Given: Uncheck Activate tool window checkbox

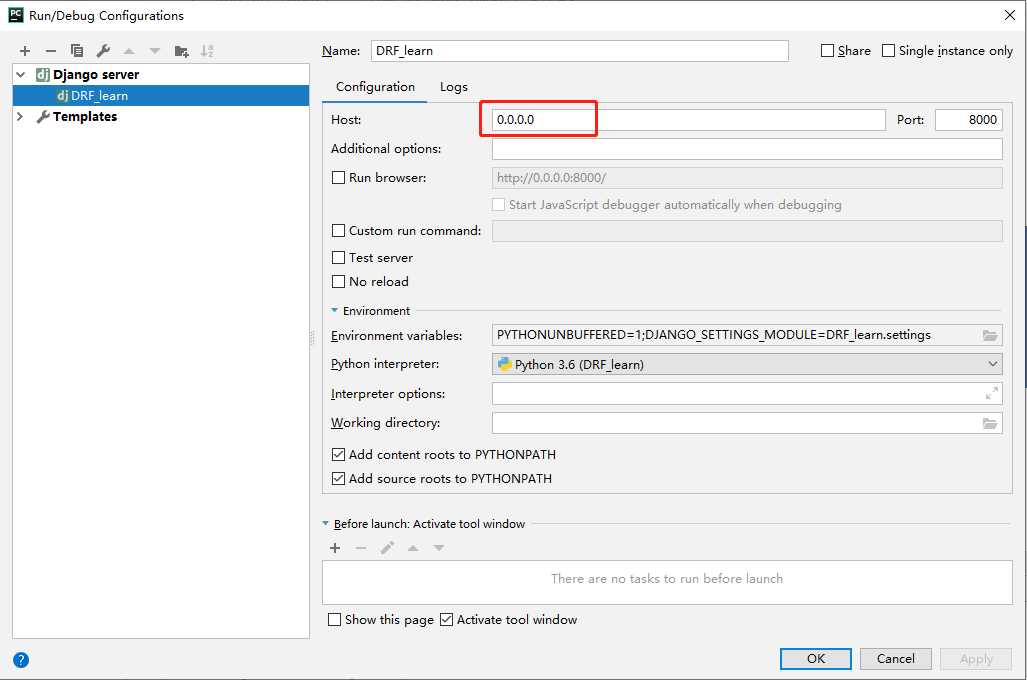Looking at the screenshot, I should click(446, 620).
